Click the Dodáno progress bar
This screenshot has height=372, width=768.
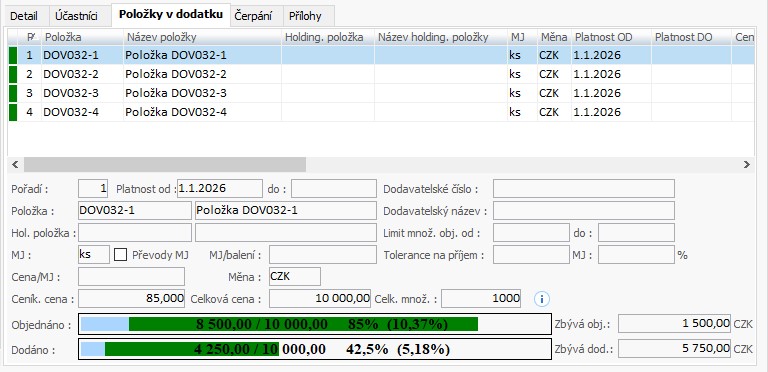pyautogui.click(x=315, y=349)
